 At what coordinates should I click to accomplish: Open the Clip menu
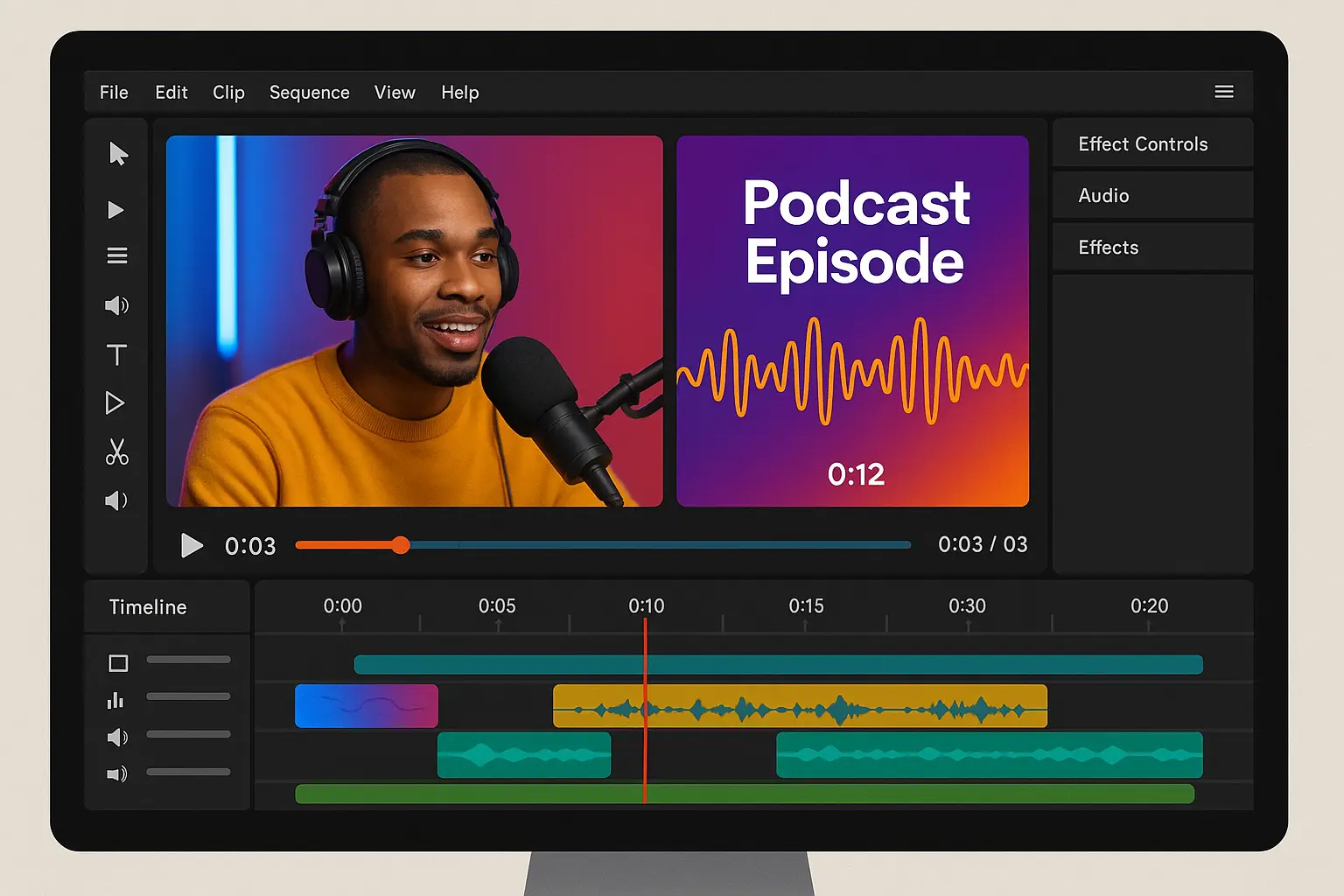pyautogui.click(x=228, y=92)
